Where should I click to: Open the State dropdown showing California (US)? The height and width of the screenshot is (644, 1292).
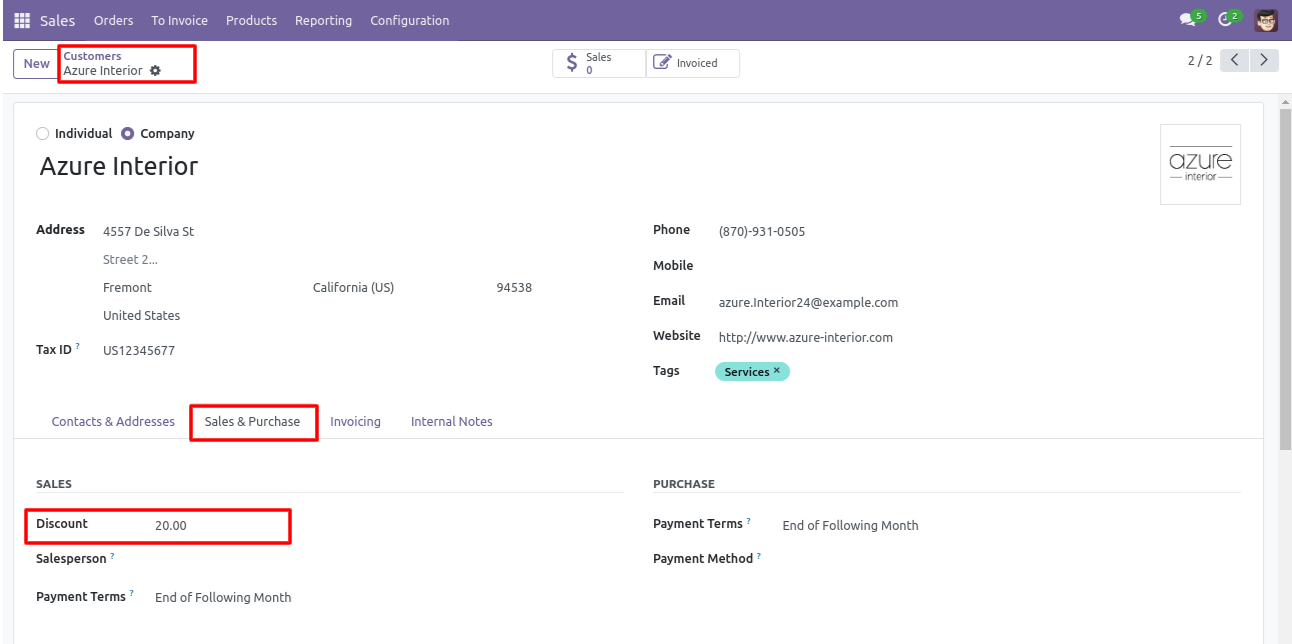click(x=400, y=288)
